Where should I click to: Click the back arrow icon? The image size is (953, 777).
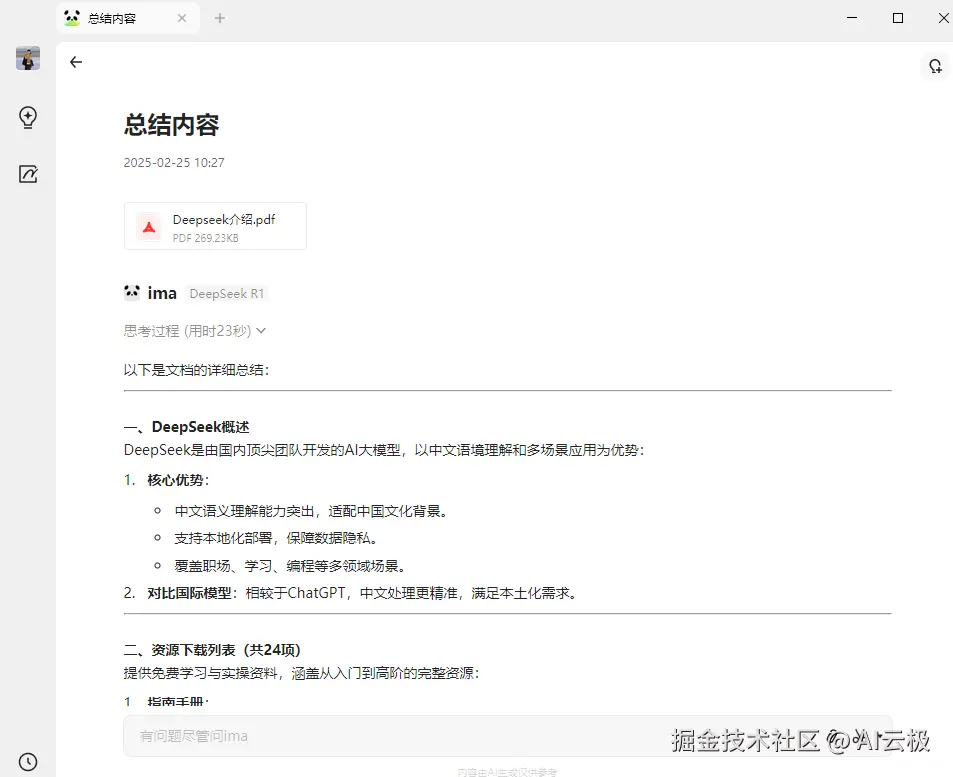point(76,62)
